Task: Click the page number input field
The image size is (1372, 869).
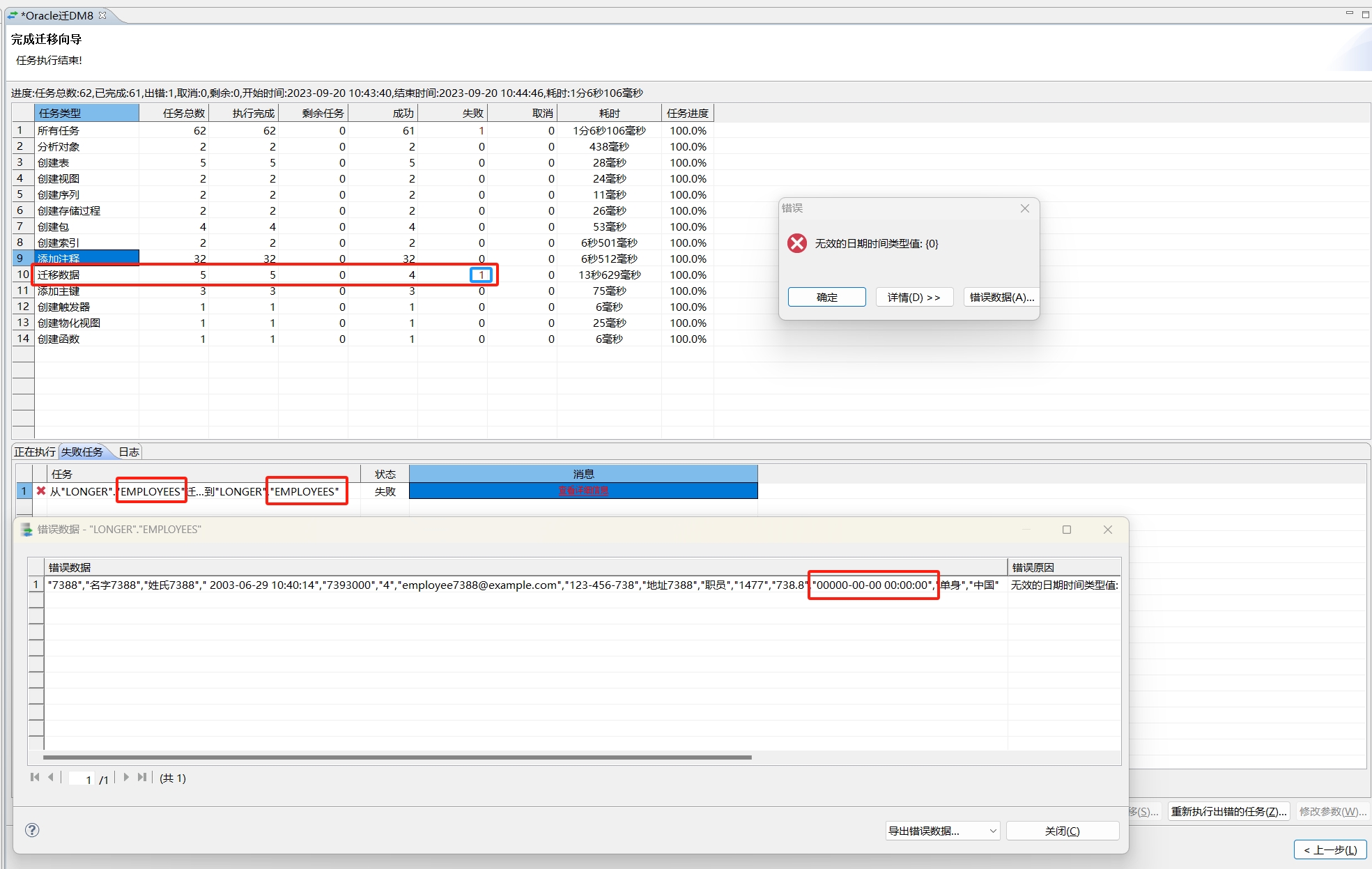Action: click(81, 778)
